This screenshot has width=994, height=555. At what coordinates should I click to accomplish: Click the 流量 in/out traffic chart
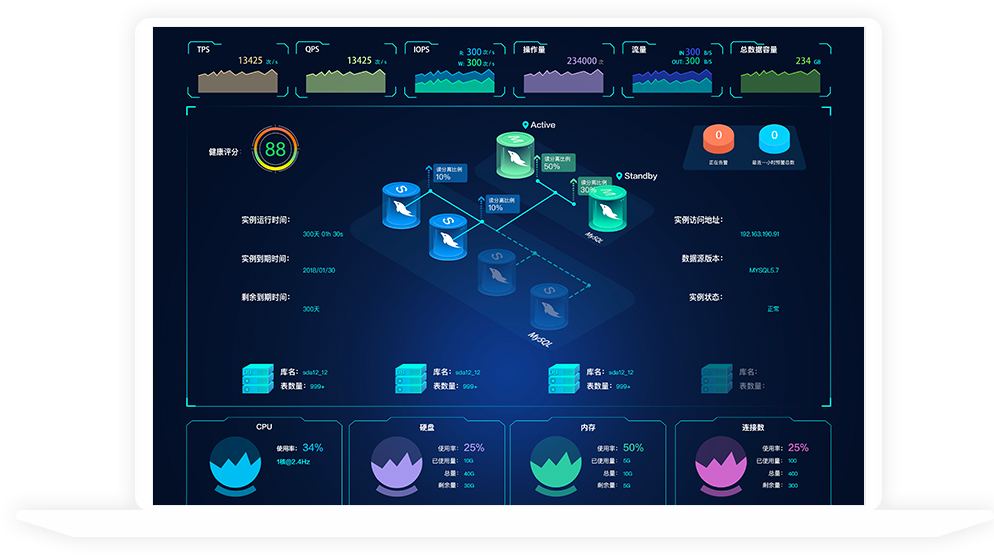click(672, 81)
